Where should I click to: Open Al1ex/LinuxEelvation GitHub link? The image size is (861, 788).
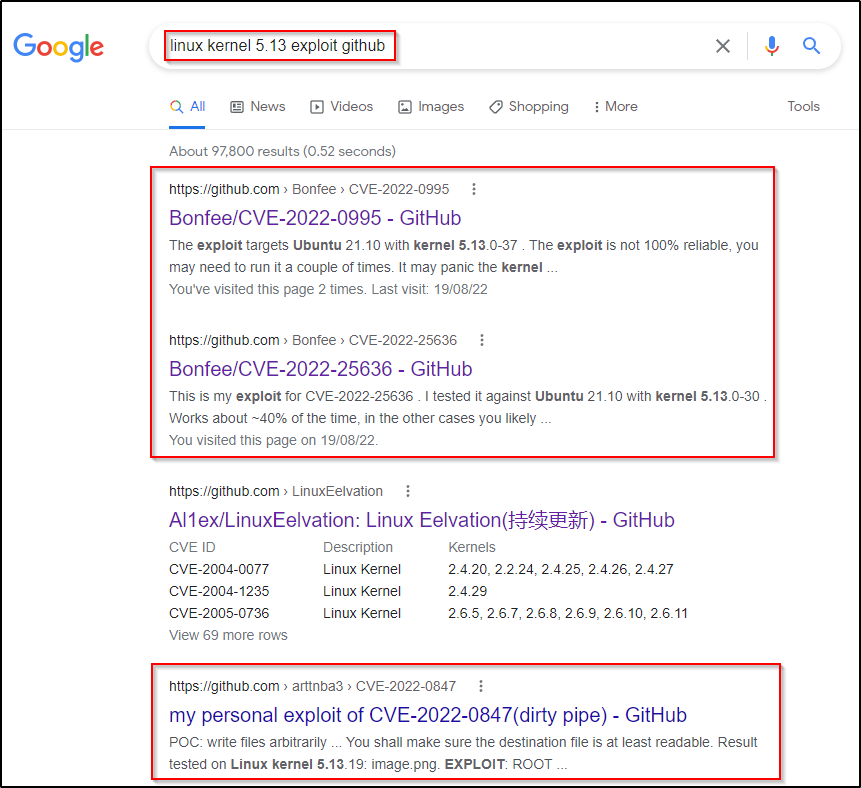pyautogui.click(x=421, y=520)
